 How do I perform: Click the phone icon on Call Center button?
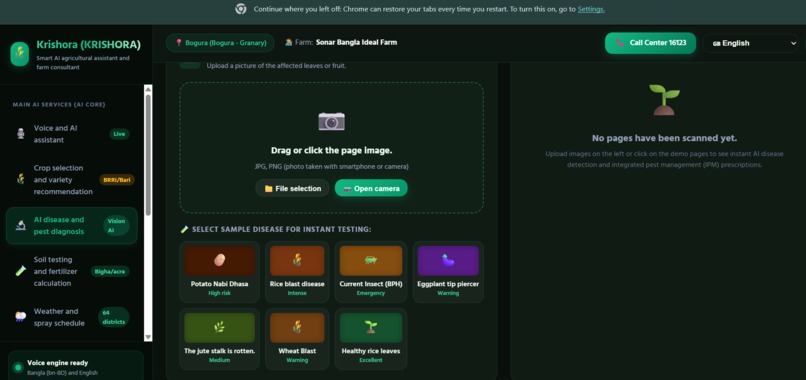[620, 43]
